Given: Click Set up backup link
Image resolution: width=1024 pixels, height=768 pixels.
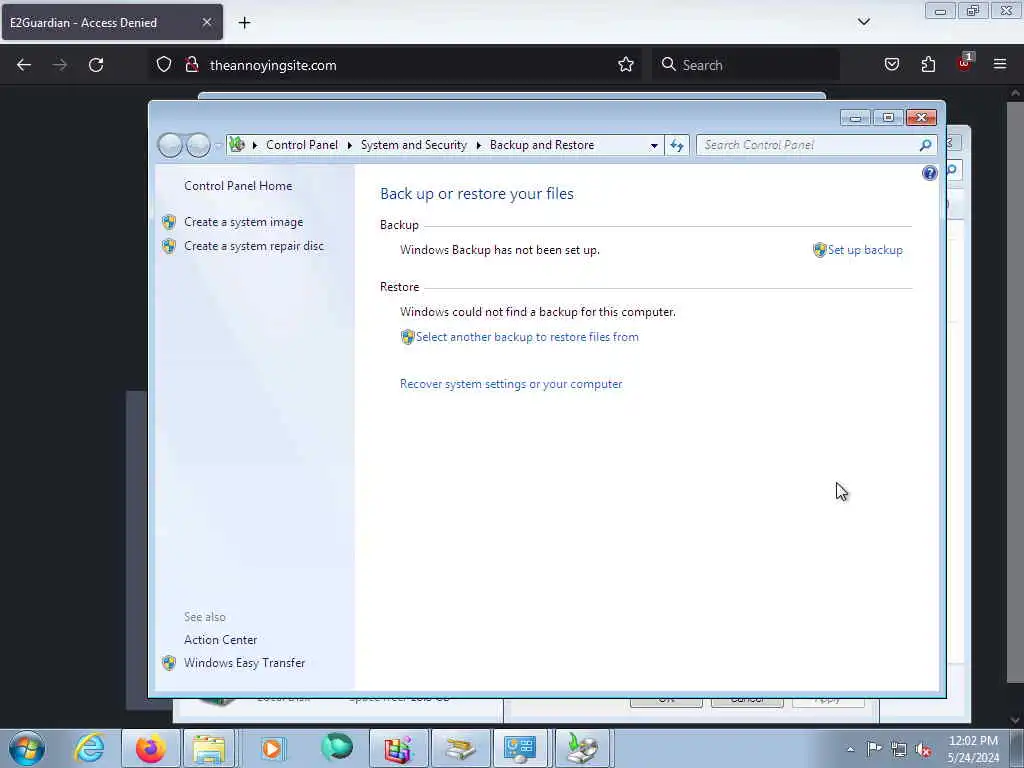Looking at the screenshot, I should [x=865, y=250].
